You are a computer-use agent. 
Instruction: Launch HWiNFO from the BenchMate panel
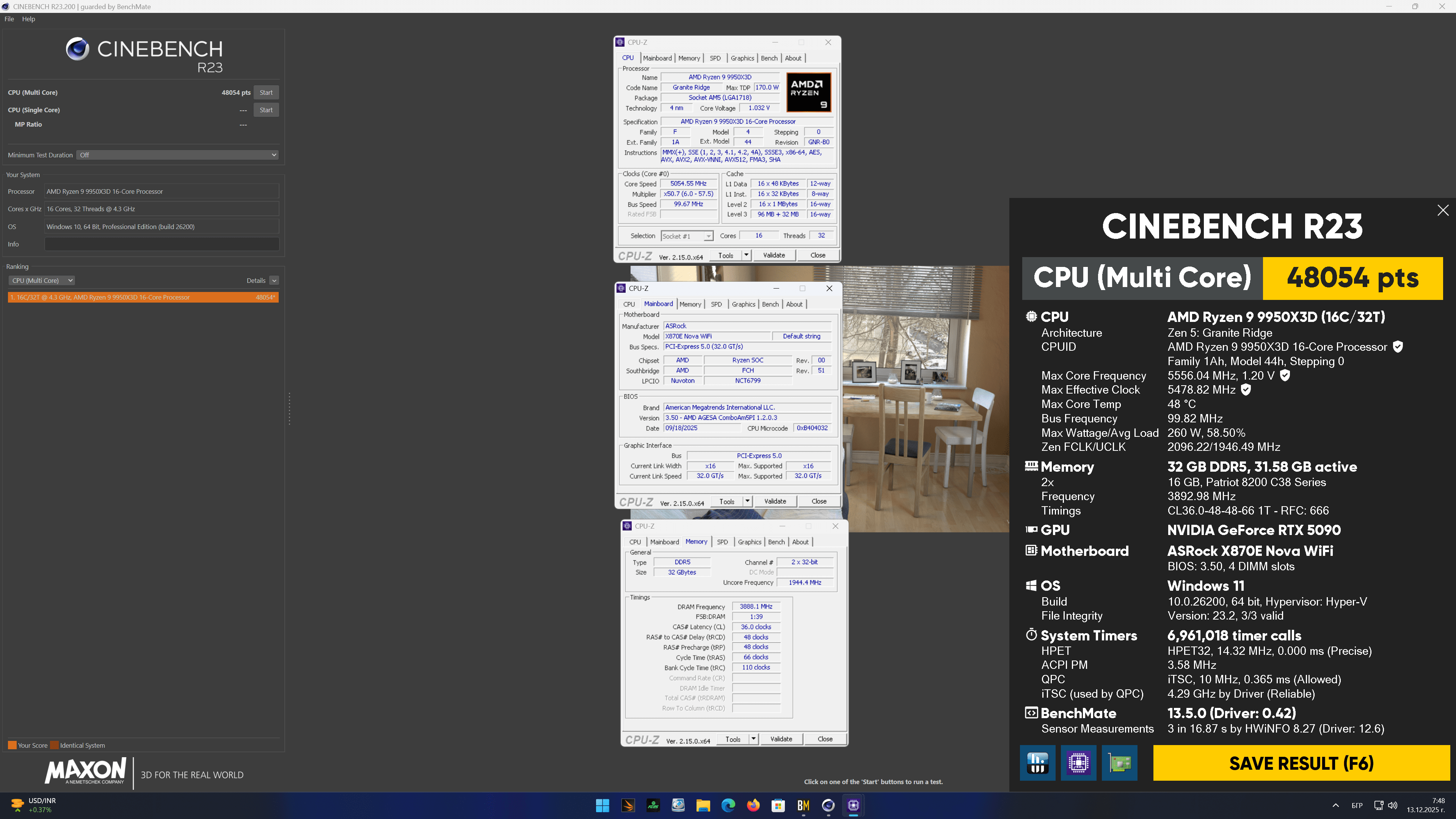pyautogui.click(x=1037, y=763)
